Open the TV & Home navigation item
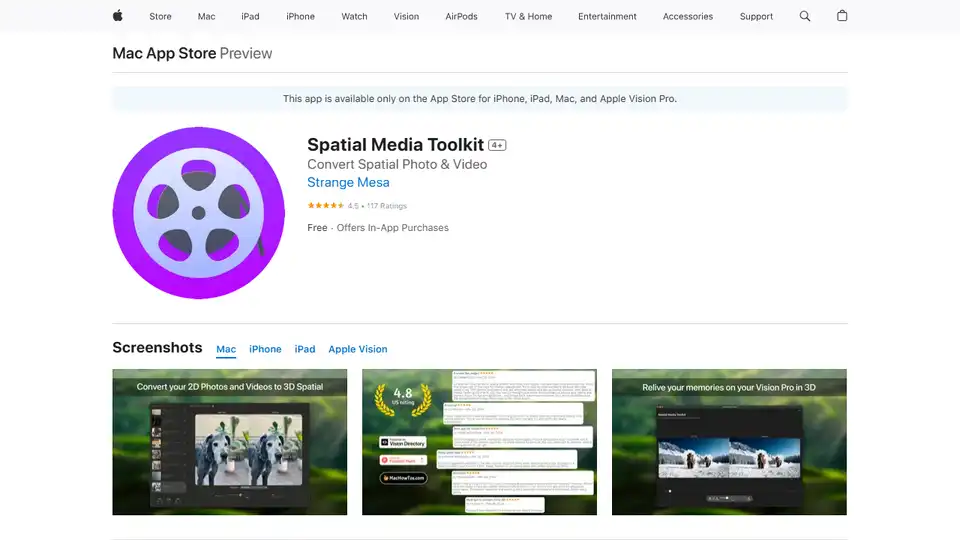The width and height of the screenshot is (960, 540). click(528, 17)
